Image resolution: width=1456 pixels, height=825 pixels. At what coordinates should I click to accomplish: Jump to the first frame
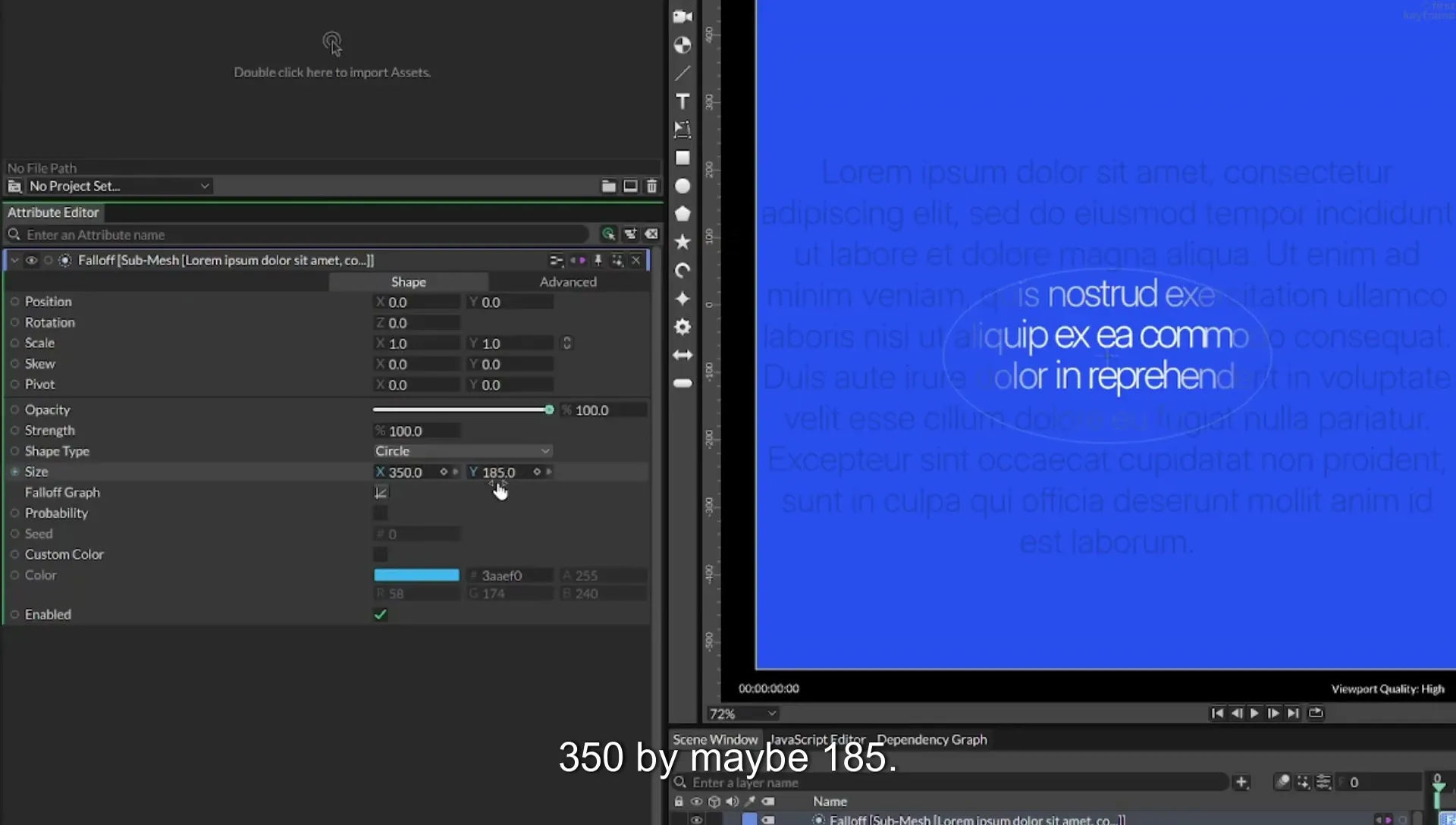[x=1217, y=713]
